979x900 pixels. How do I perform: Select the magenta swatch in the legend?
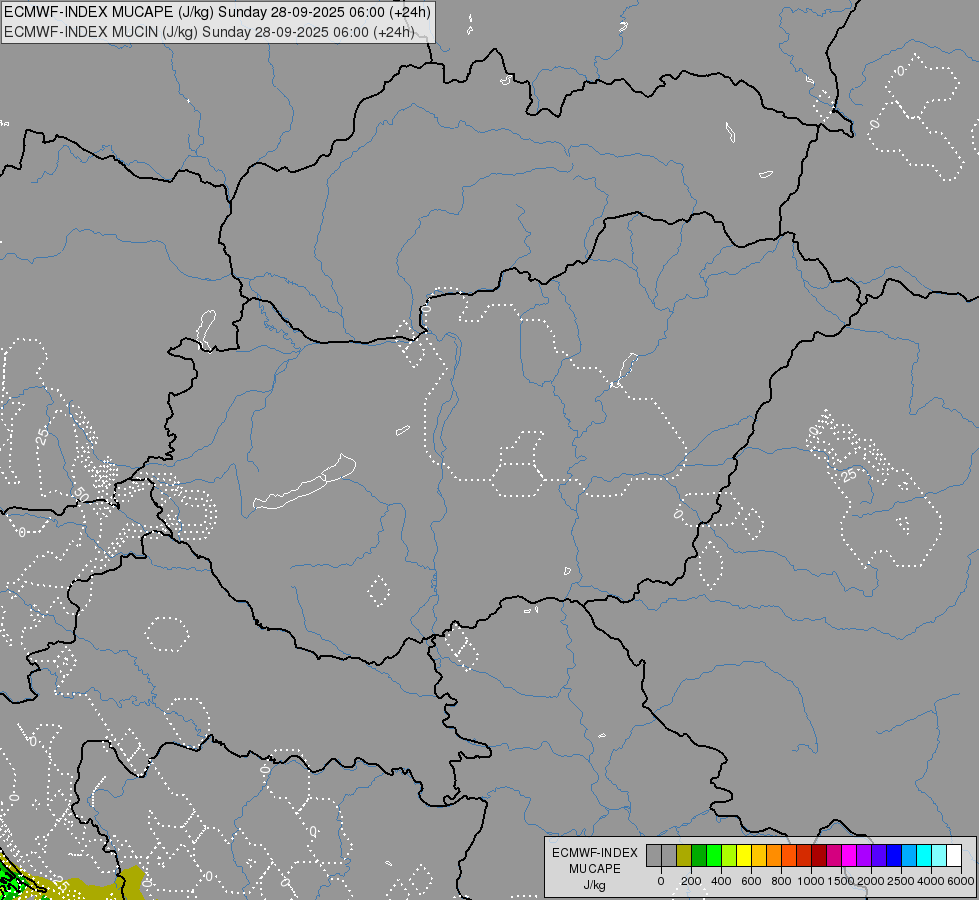[x=850, y=855]
